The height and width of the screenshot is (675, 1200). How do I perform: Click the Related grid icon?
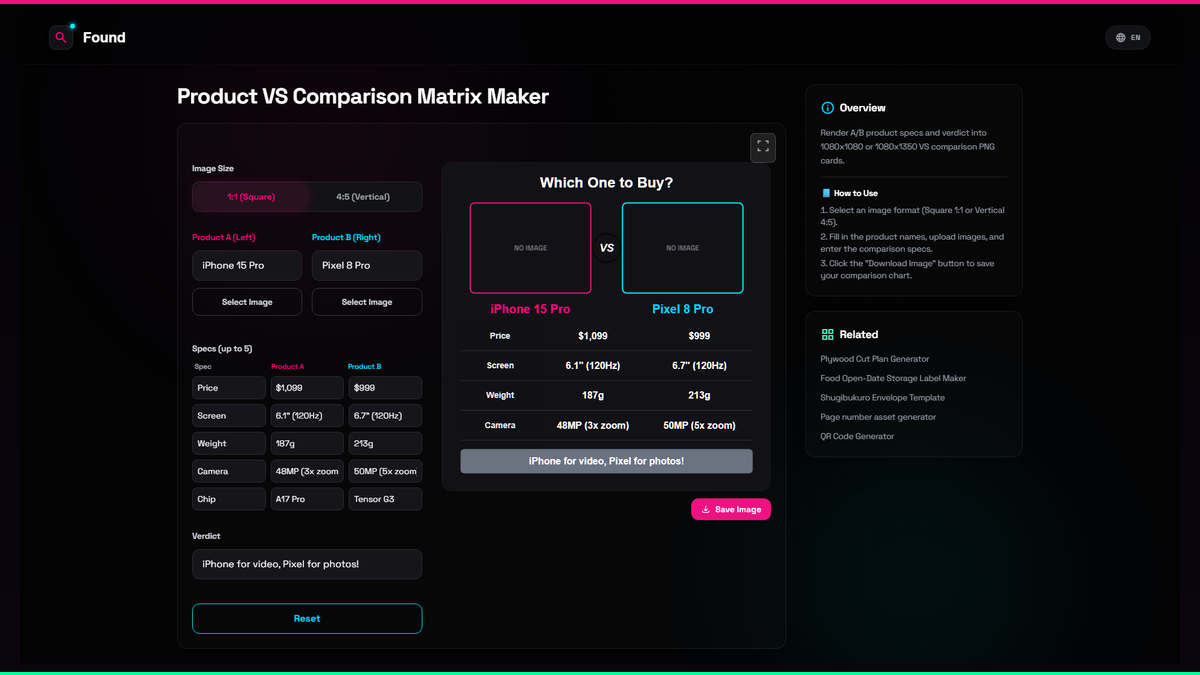coord(827,334)
